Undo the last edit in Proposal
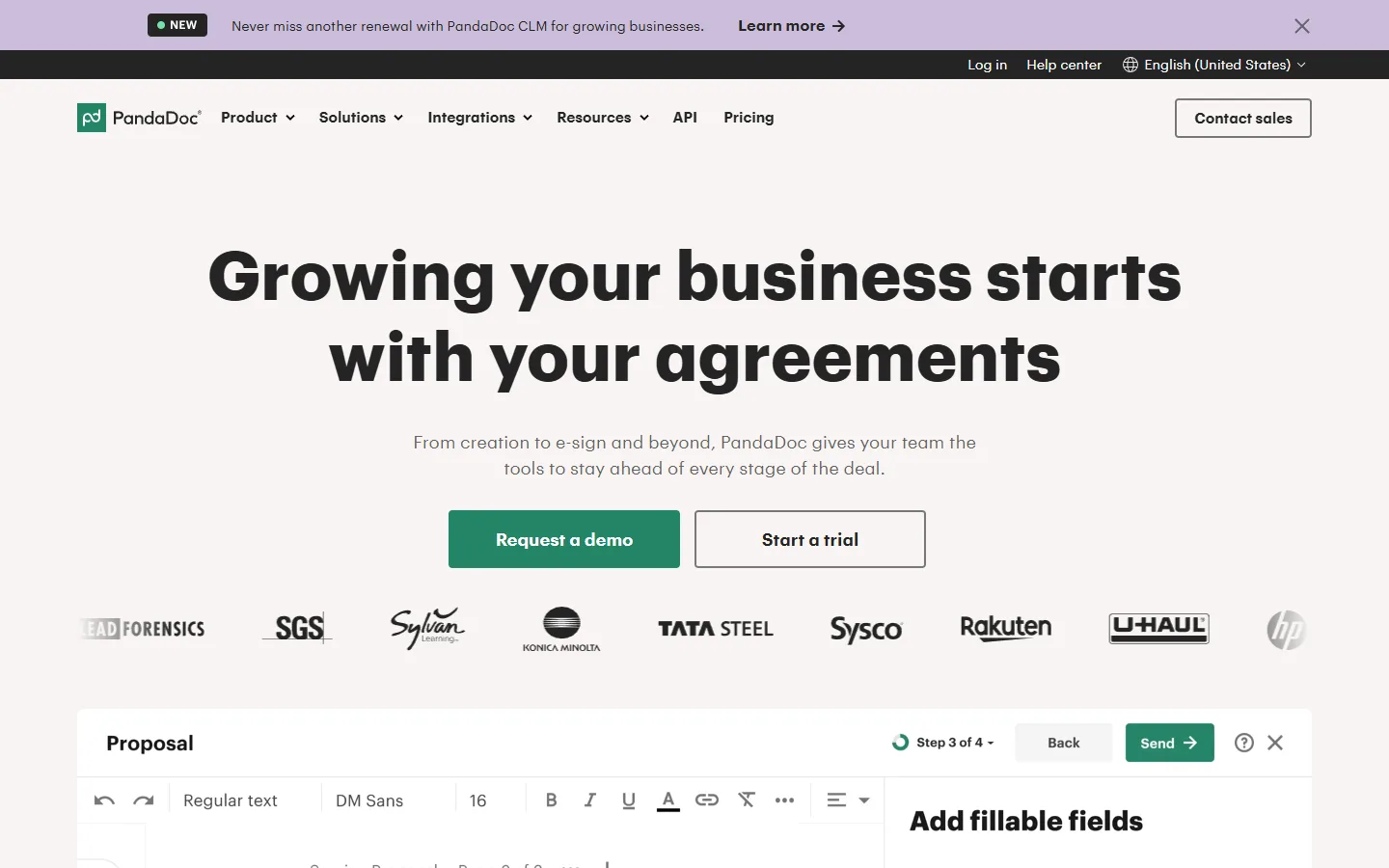Viewport: 1389px width, 868px height. 104,800
